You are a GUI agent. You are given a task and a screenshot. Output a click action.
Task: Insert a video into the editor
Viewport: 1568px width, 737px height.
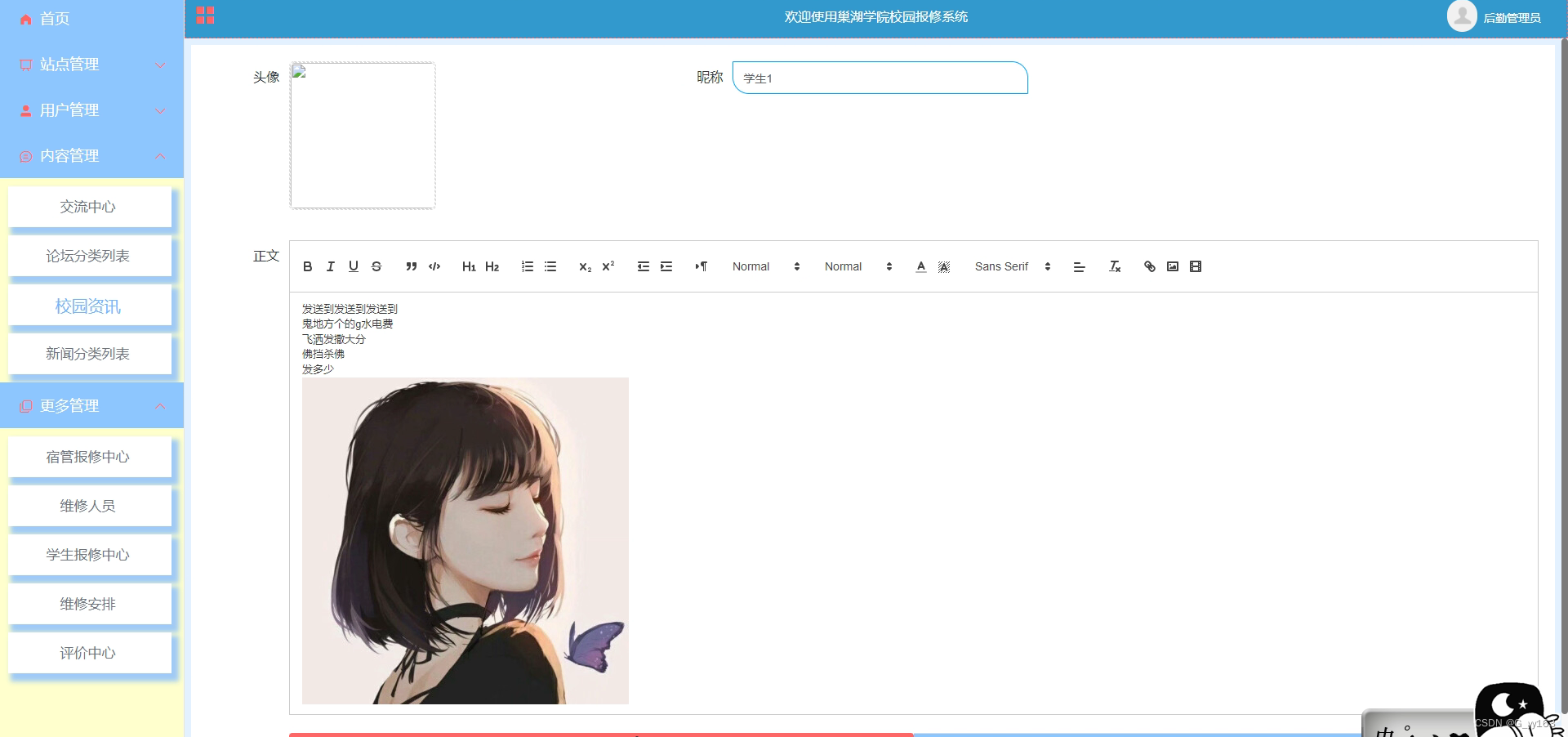[1195, 266]
